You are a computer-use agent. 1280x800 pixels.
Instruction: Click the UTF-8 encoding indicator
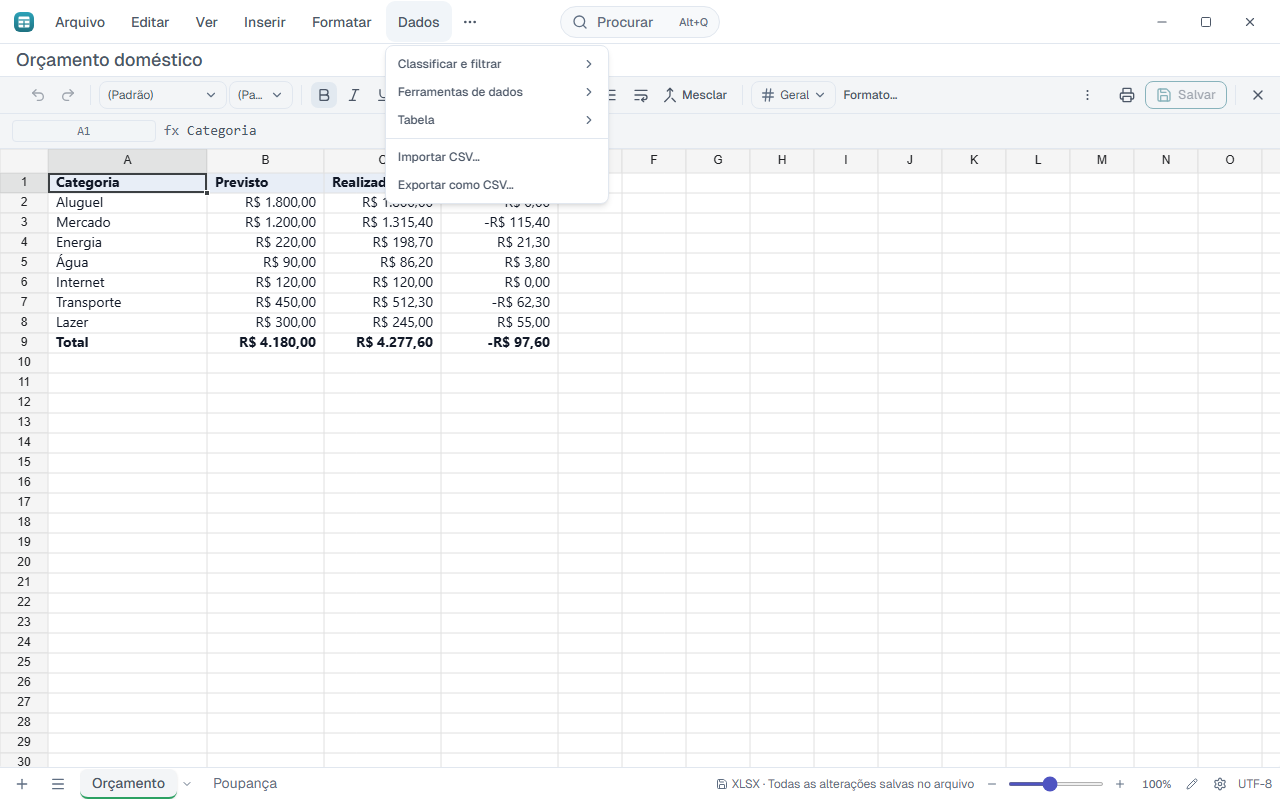pos(1255,784)
